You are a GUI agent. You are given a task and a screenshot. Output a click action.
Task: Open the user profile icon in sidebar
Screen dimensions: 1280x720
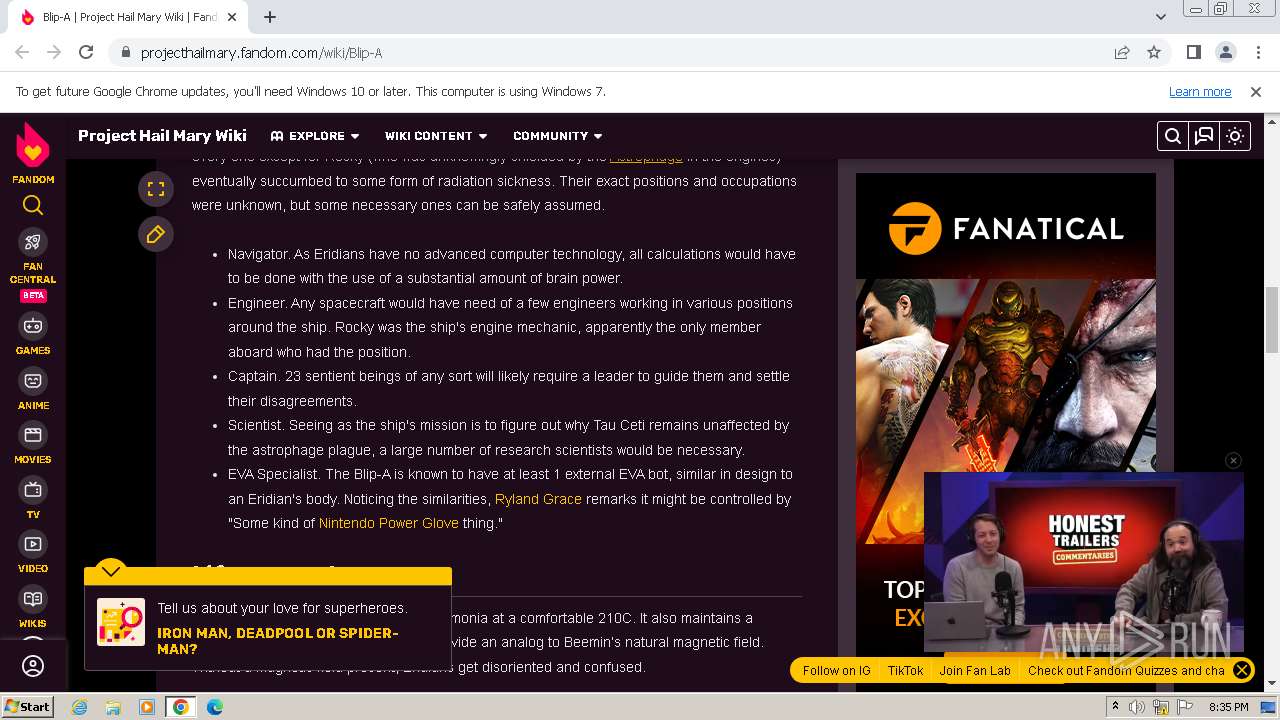click(33, 666)
